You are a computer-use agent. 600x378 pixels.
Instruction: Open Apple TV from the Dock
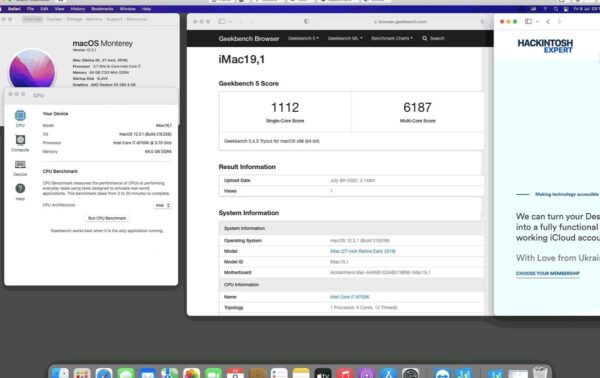point(323,373)
